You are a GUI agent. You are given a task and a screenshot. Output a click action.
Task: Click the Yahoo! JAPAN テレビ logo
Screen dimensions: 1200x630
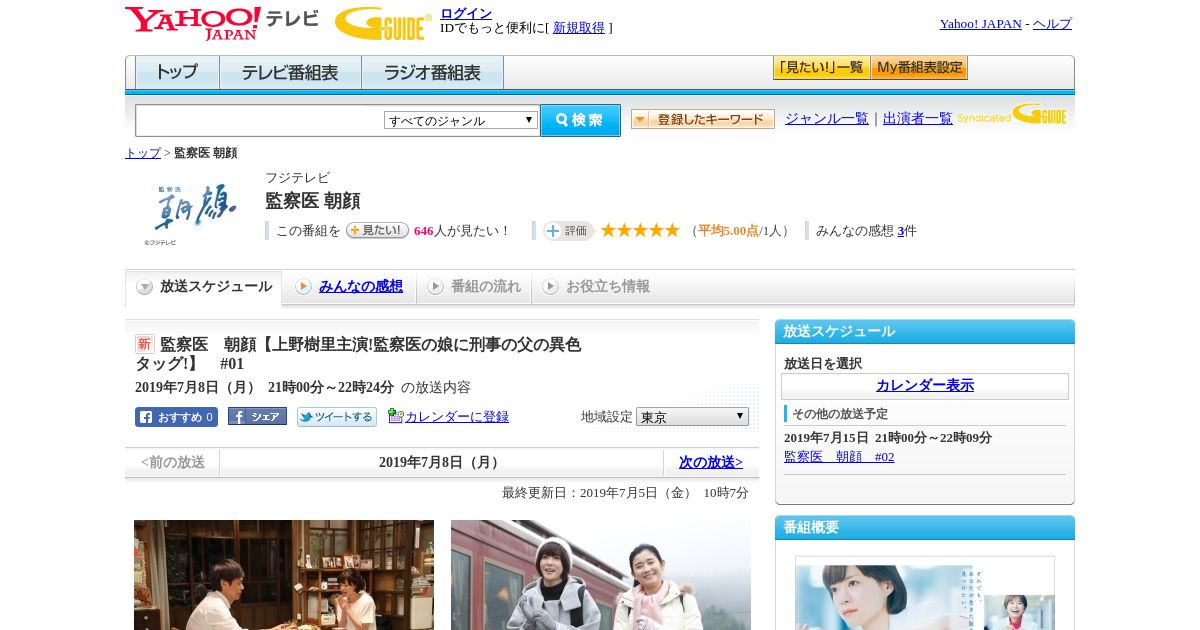pyautogui.click(x=222, y=23)
